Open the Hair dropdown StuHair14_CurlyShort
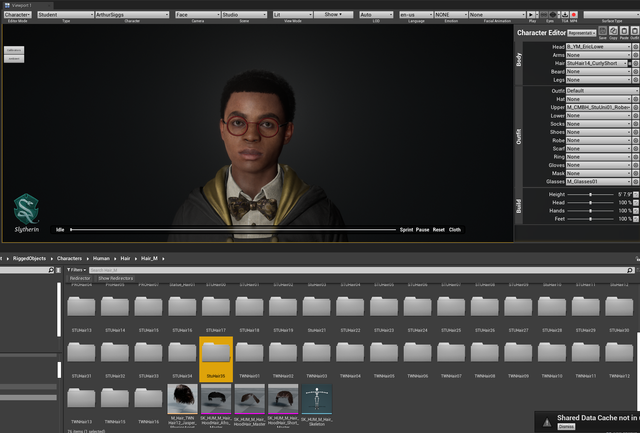The height and width of the screenshot is (433, 640). (596, 64)
